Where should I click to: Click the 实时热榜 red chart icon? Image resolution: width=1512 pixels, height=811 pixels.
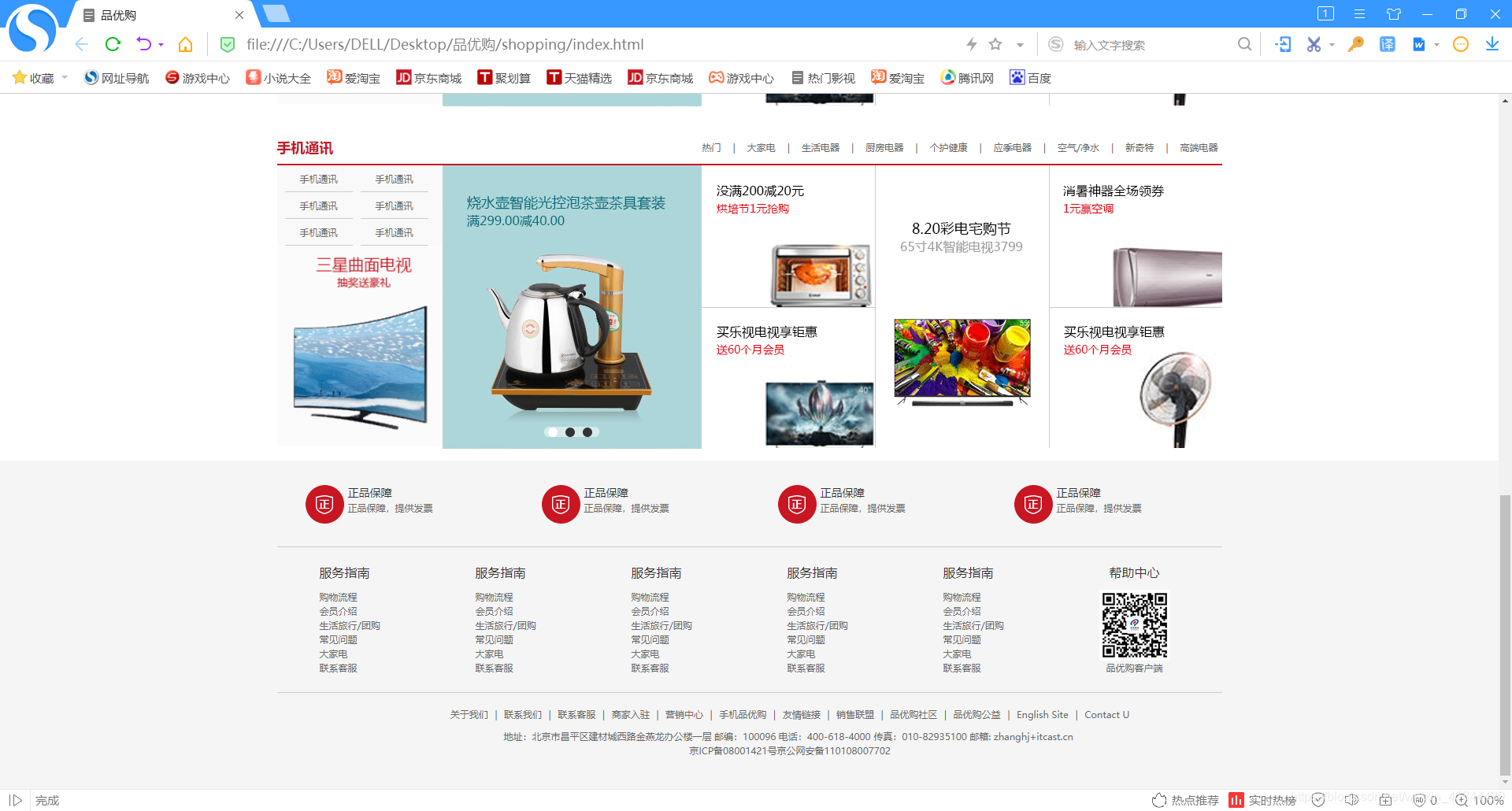point(1236,799)
